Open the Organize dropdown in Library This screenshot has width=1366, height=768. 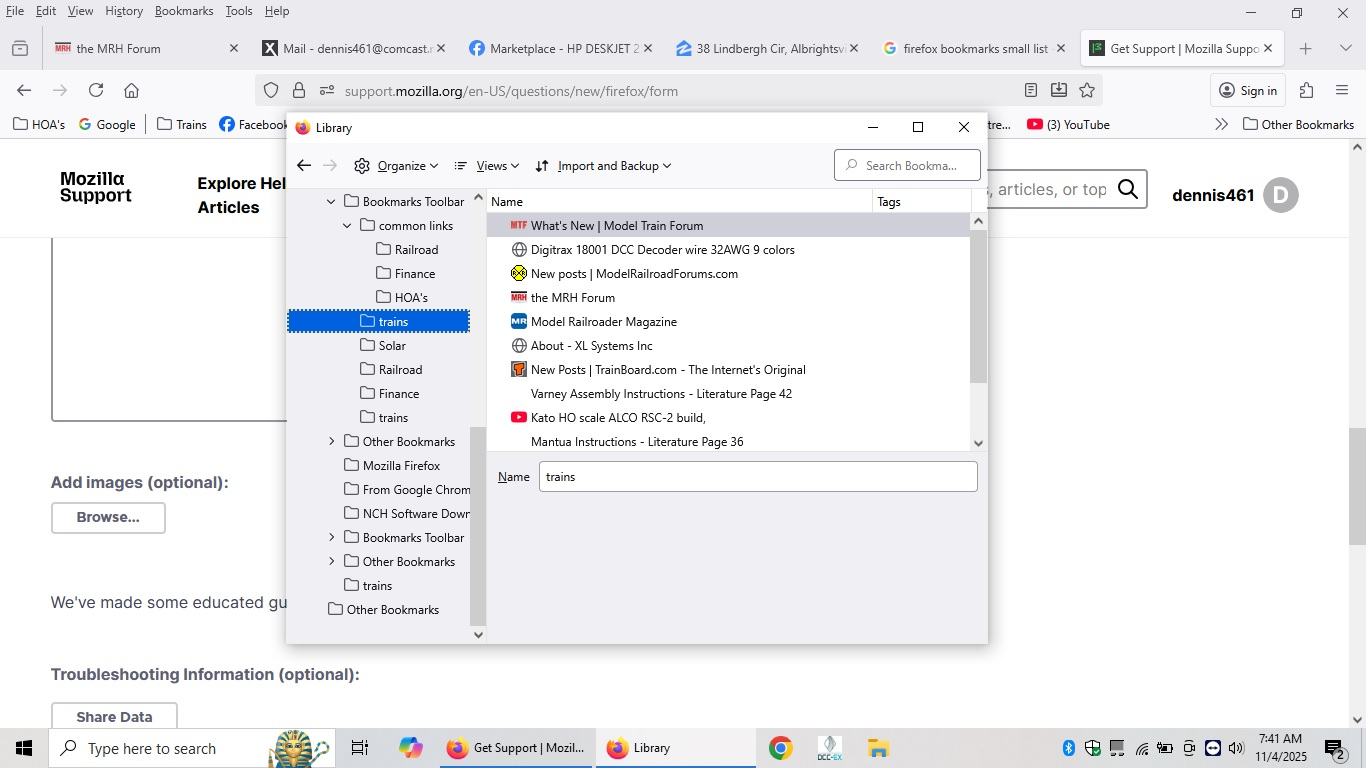397,166
